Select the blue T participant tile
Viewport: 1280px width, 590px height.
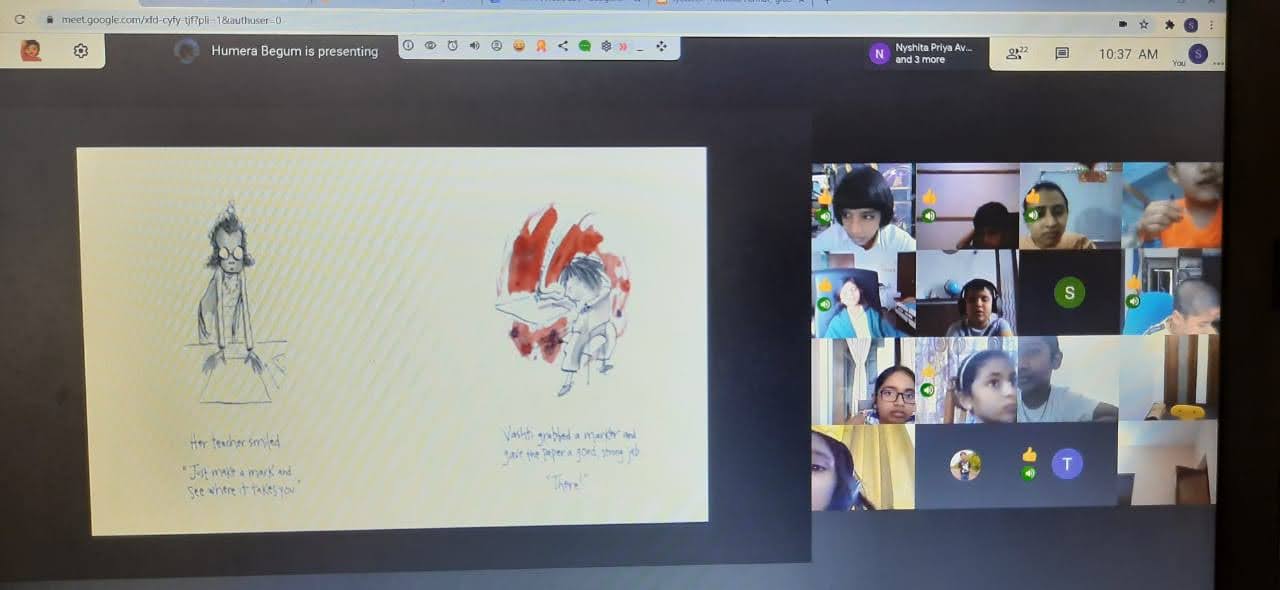click(1067, 463)
